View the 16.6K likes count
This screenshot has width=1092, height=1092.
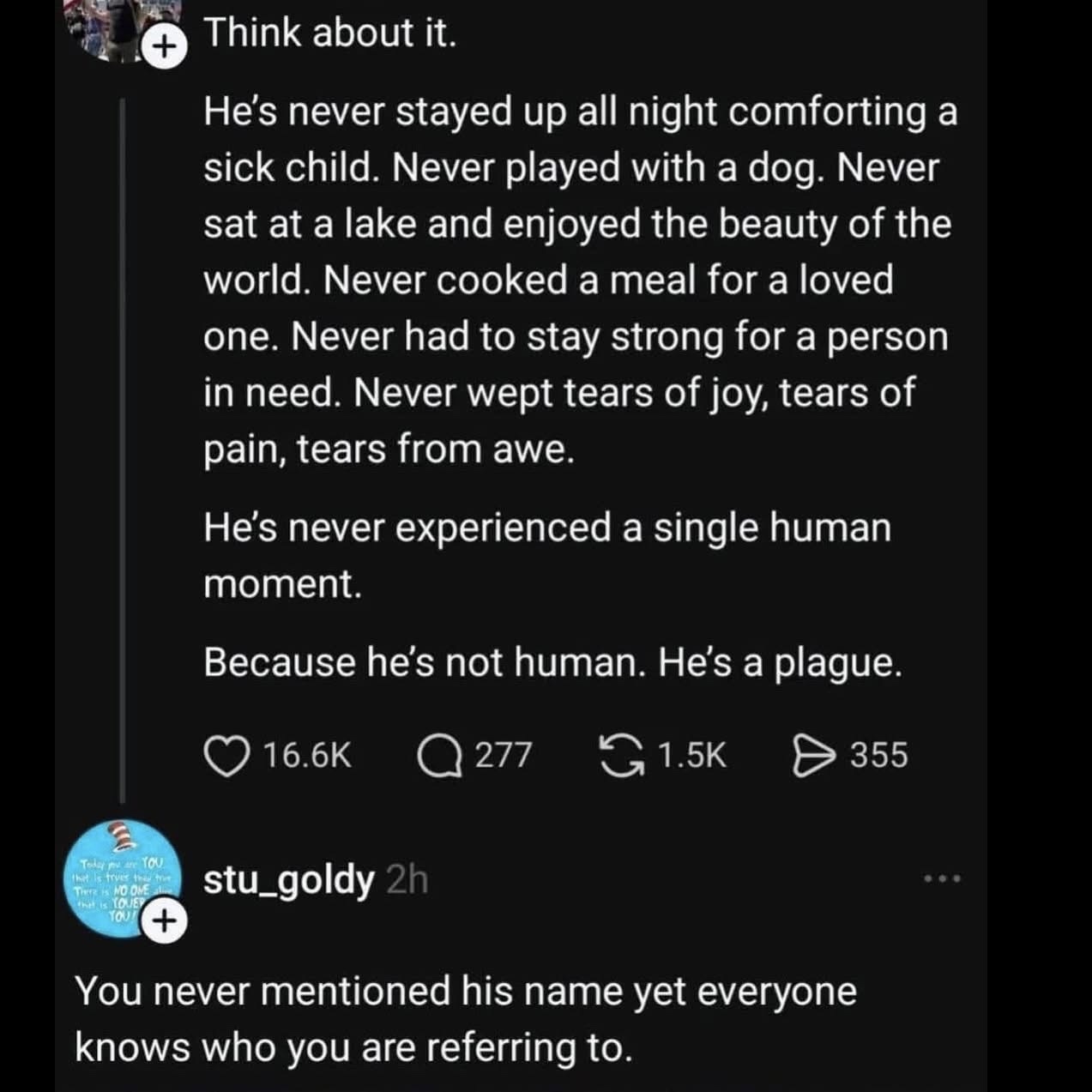(x=307, y=756)
